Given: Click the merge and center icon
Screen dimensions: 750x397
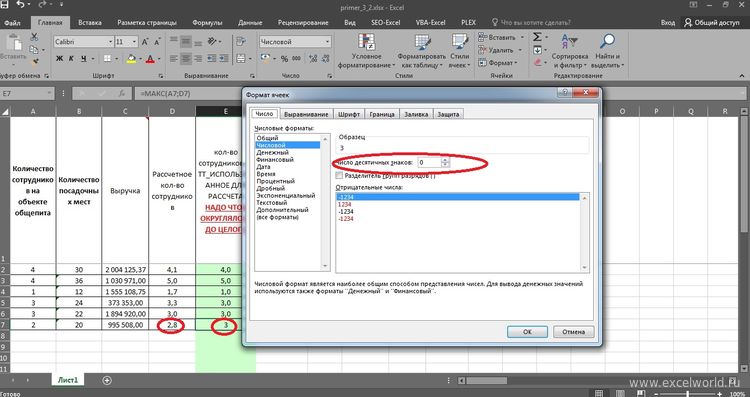Looking at the screenshot, I should click(x=241, y=59).
